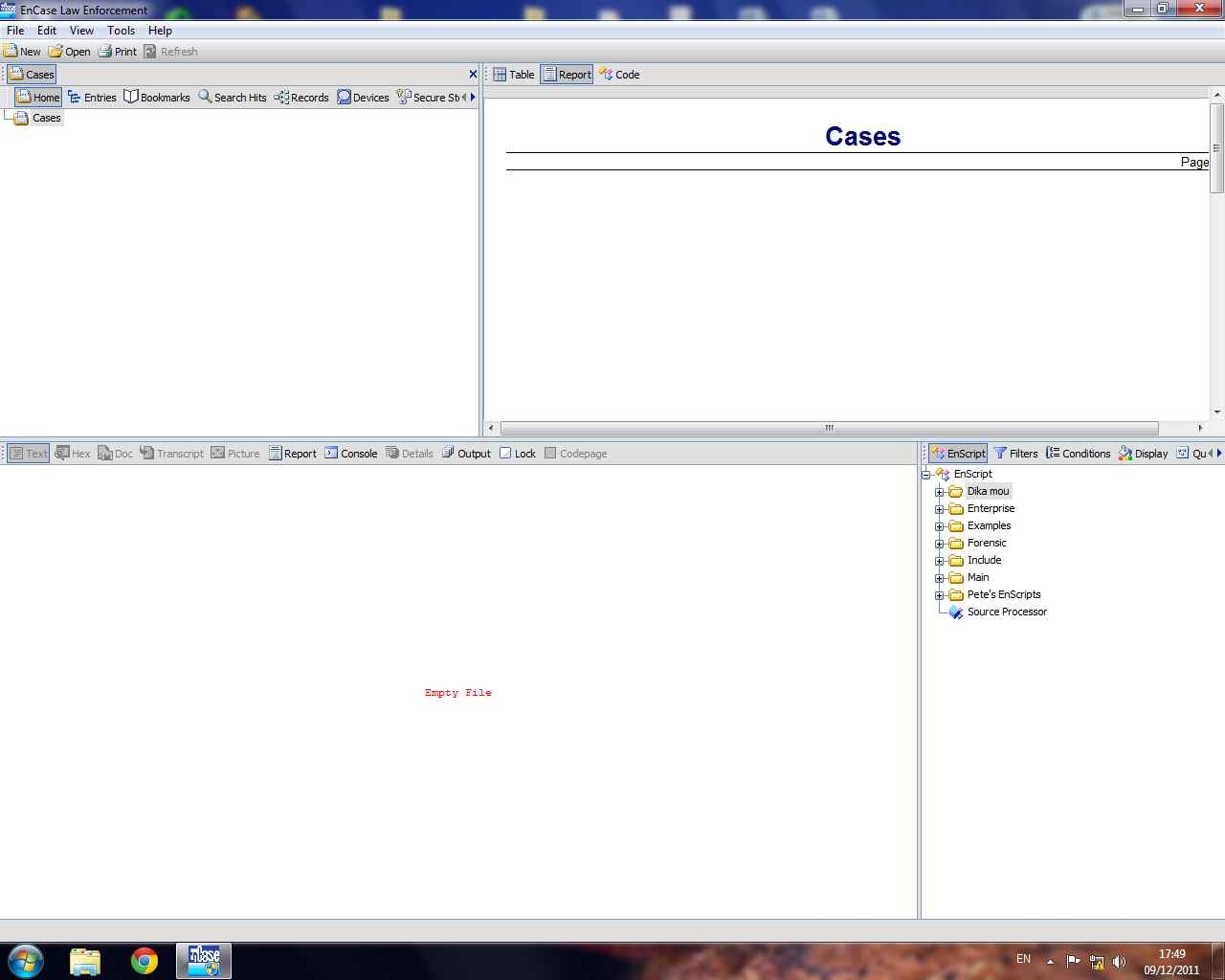
Task: Click the Print toolbar button
Action: pos(118,52)
